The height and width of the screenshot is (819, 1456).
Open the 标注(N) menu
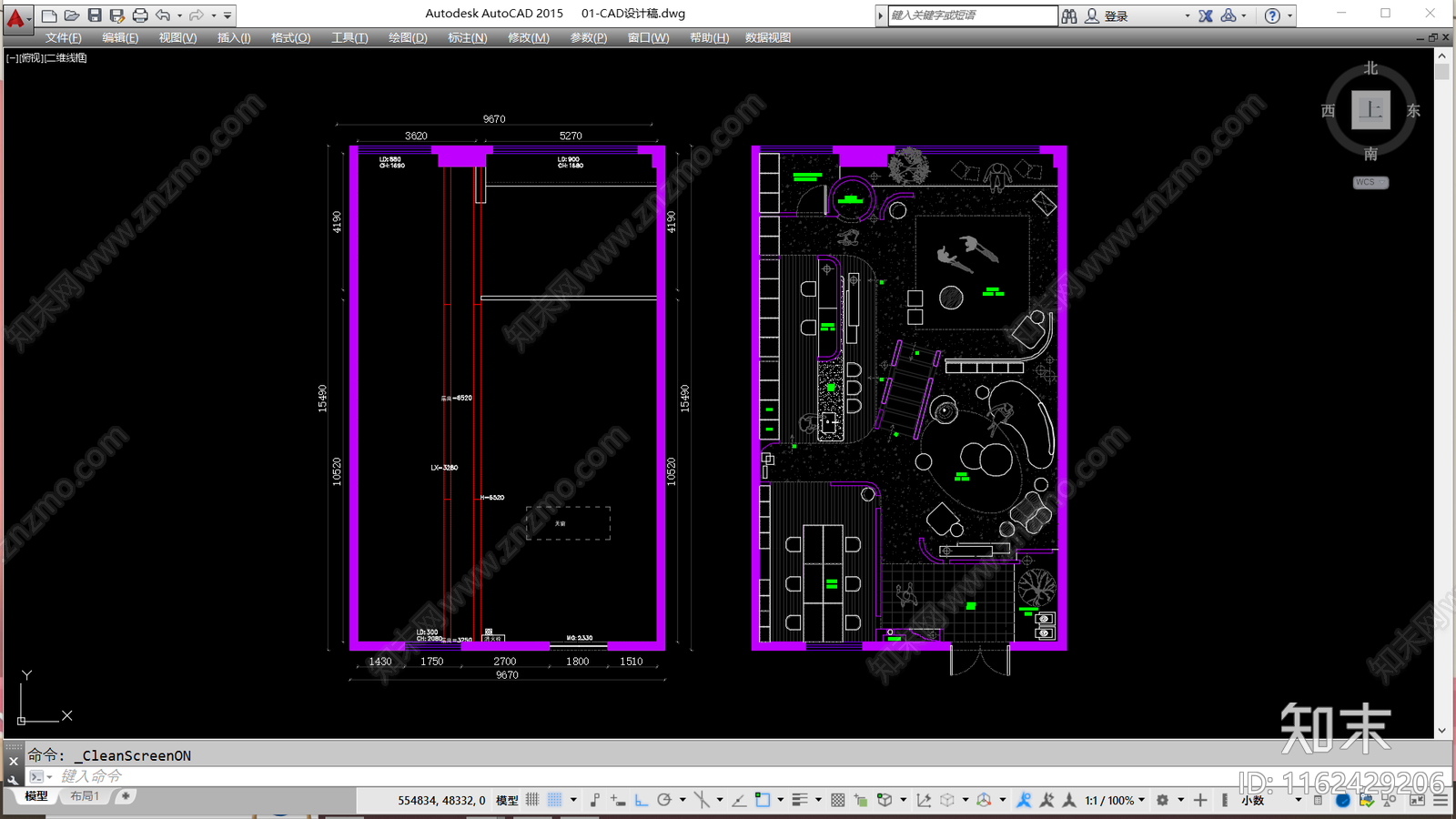467,37
